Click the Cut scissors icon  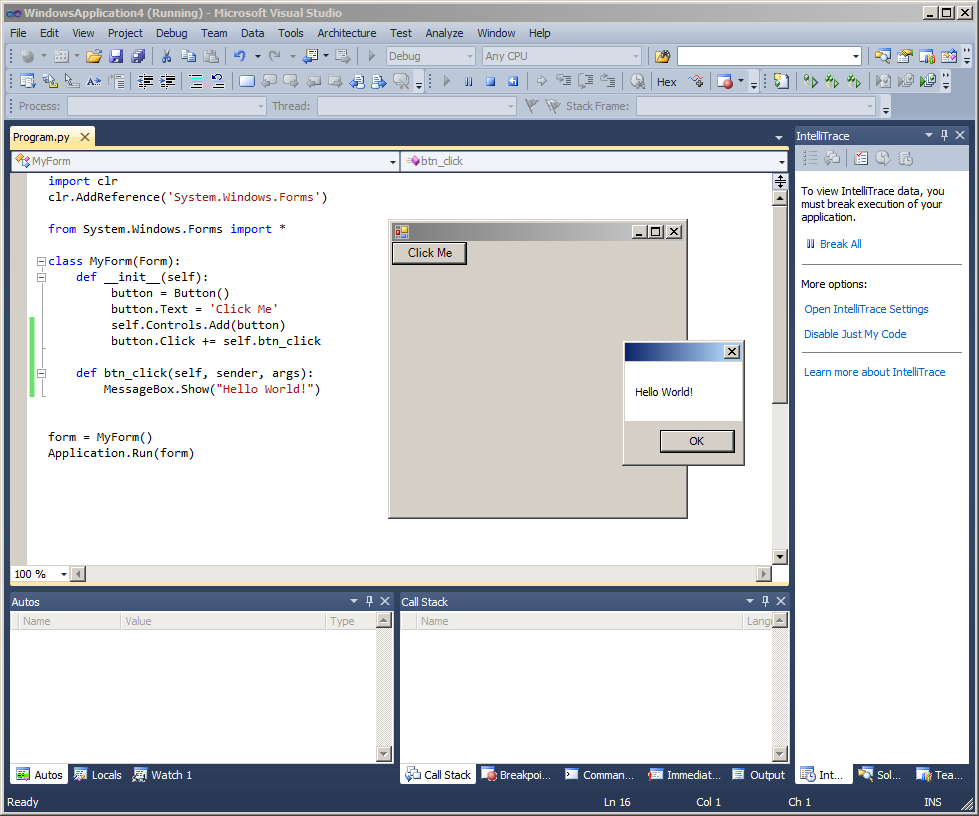[166, 56]
